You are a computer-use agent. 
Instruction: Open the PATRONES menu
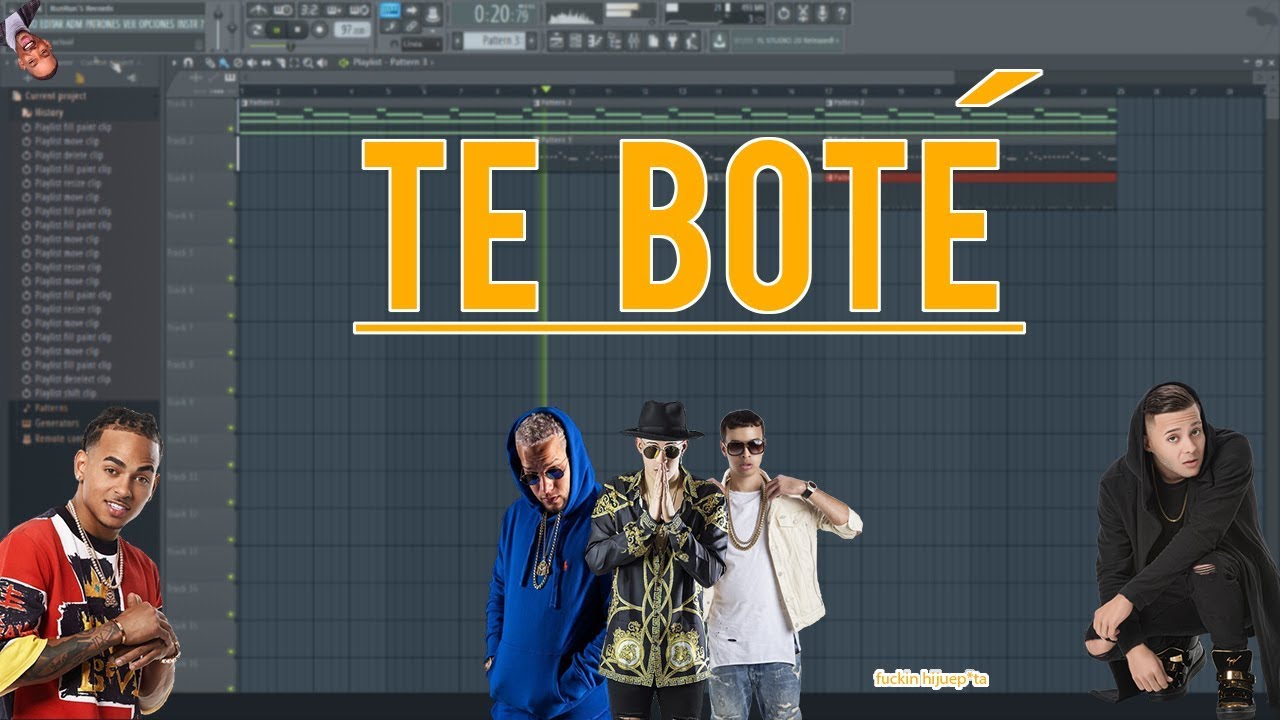pos(101,24)
